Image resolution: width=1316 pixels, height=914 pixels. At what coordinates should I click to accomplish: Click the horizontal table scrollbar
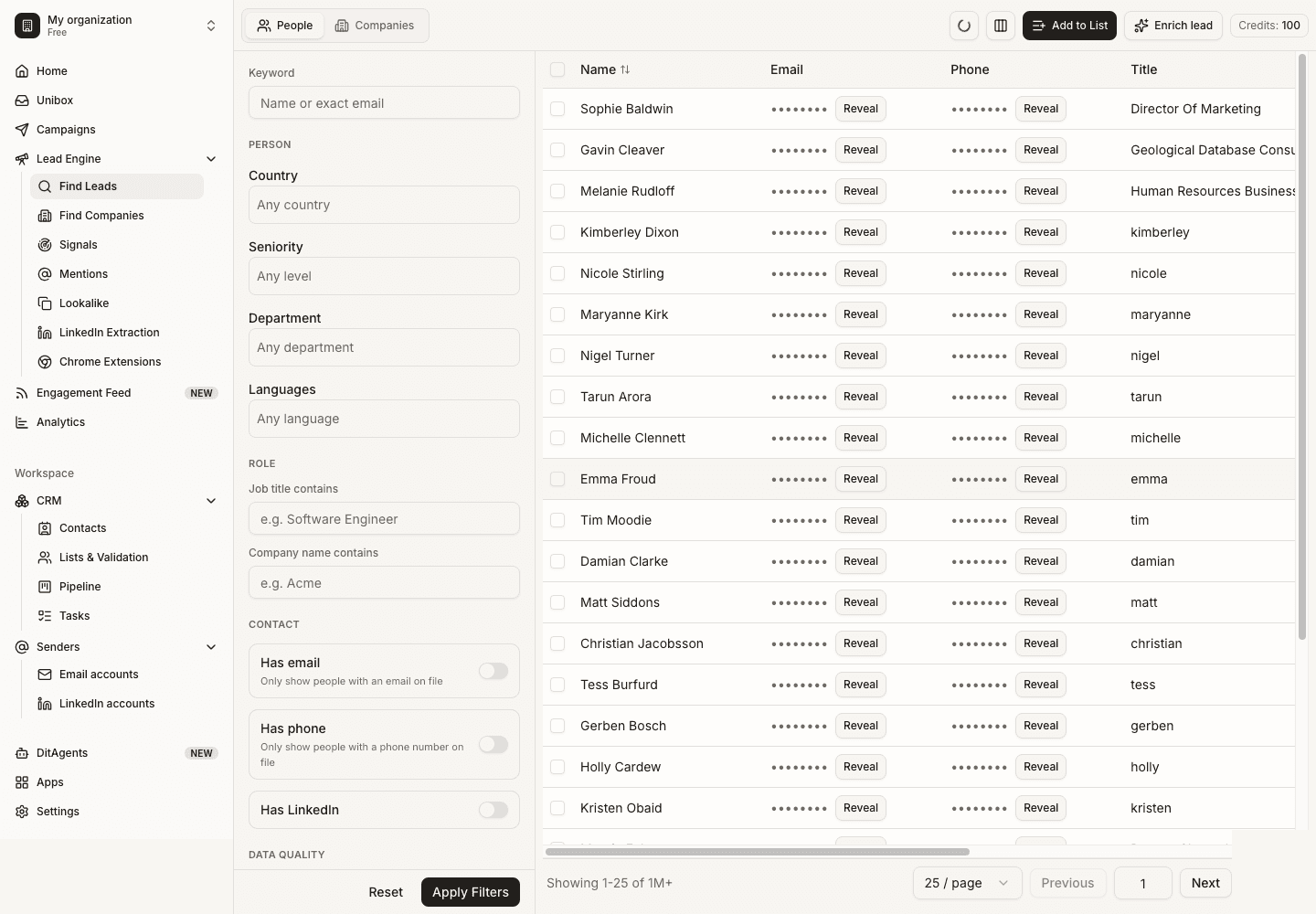coord(757,852)
